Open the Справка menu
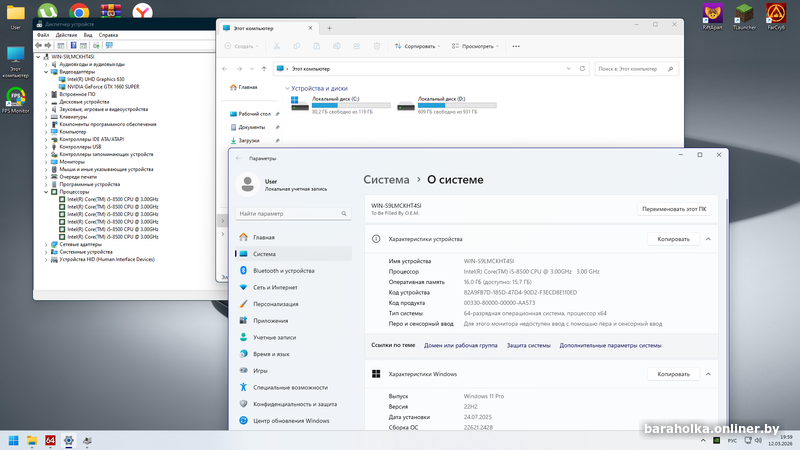 109,35
